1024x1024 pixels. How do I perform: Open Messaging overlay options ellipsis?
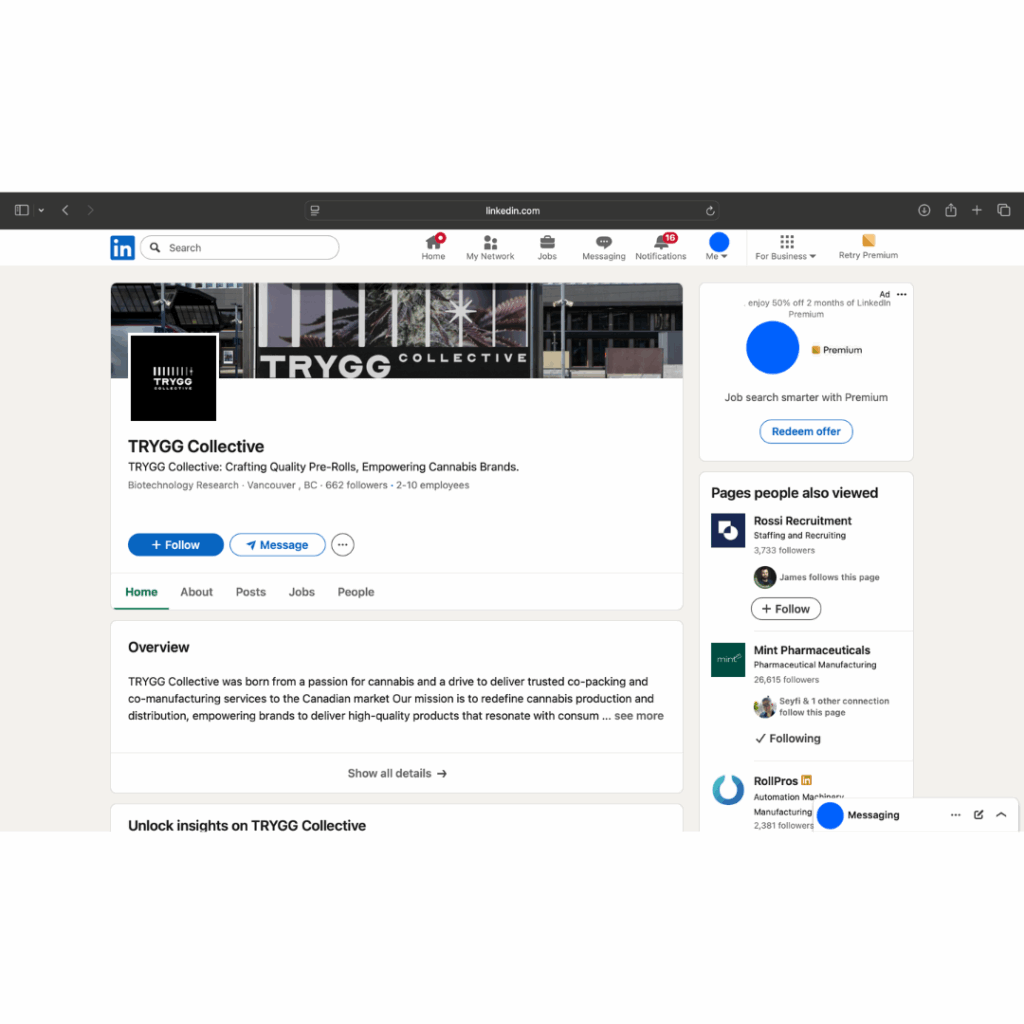(x=955, y=815)
